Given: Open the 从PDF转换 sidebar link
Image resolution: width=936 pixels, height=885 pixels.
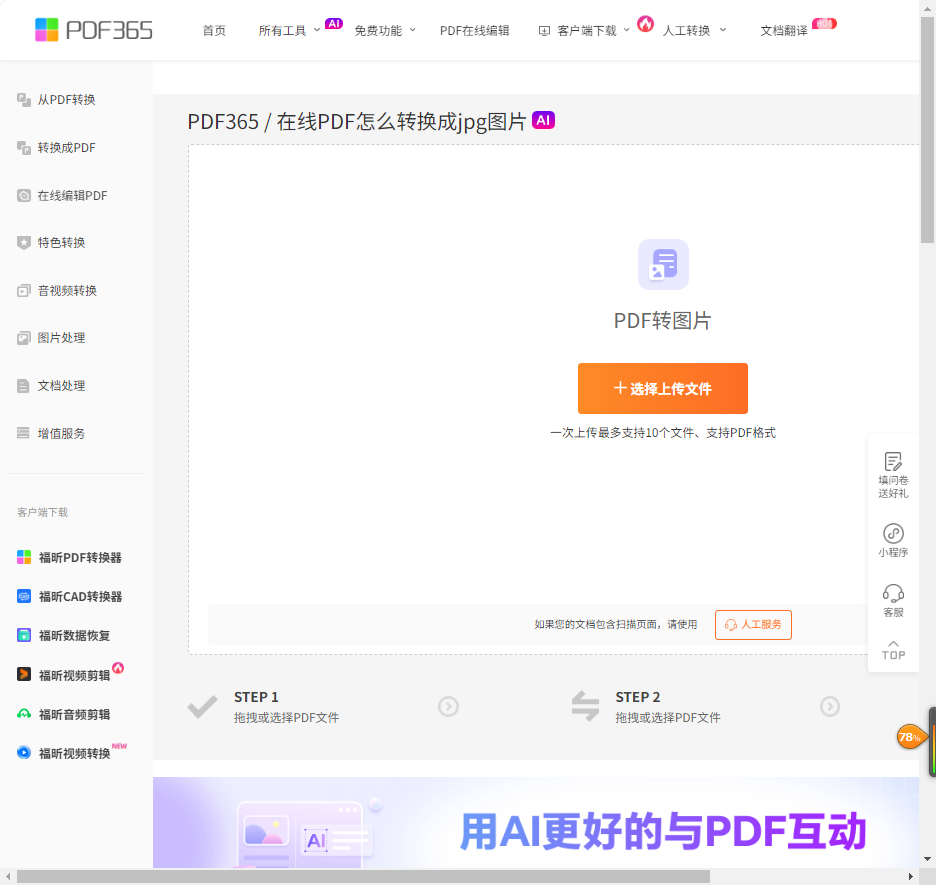Looking at the screenshot, I should pos(66,100).
